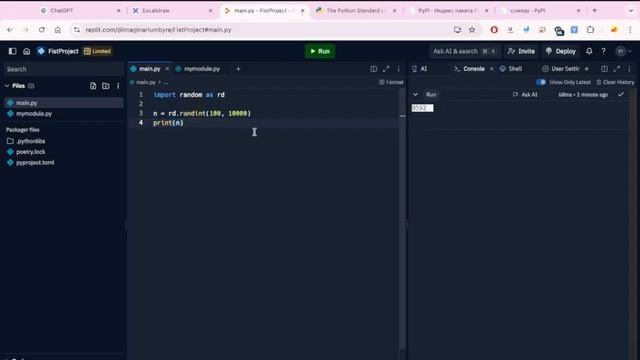Go back in browser history
This screenshot has height=360, width=640.
(x=10, y=29)
